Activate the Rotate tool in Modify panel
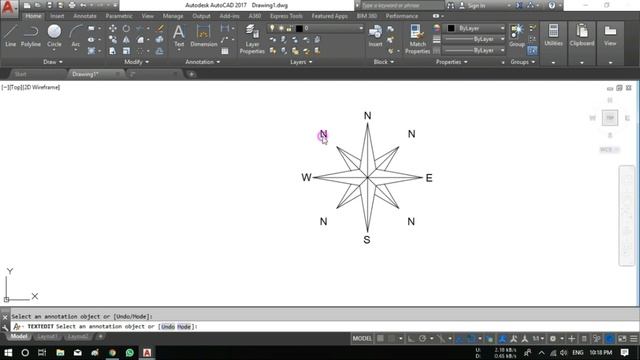Image resolution: width=640 pixels, height=360 pixels. [x=126, y=28]
